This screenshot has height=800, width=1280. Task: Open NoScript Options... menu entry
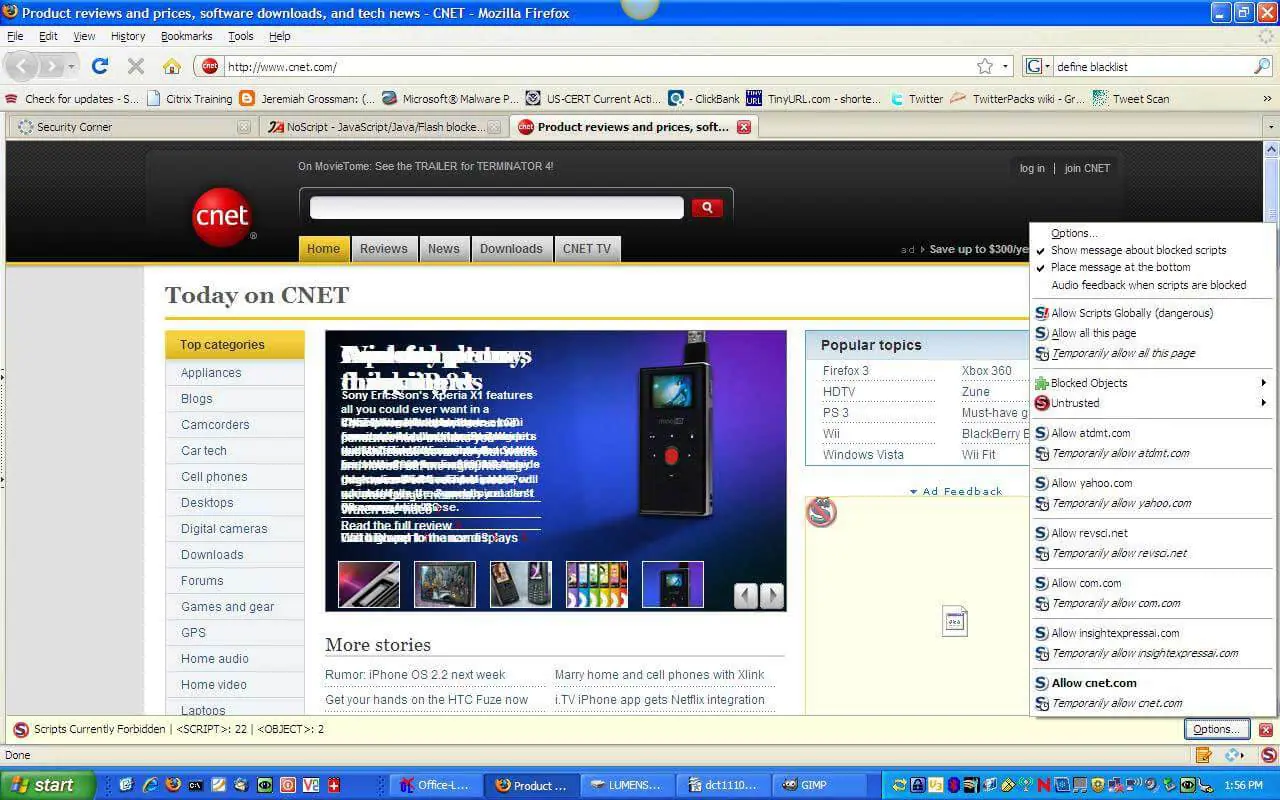tap(1074, 233)
